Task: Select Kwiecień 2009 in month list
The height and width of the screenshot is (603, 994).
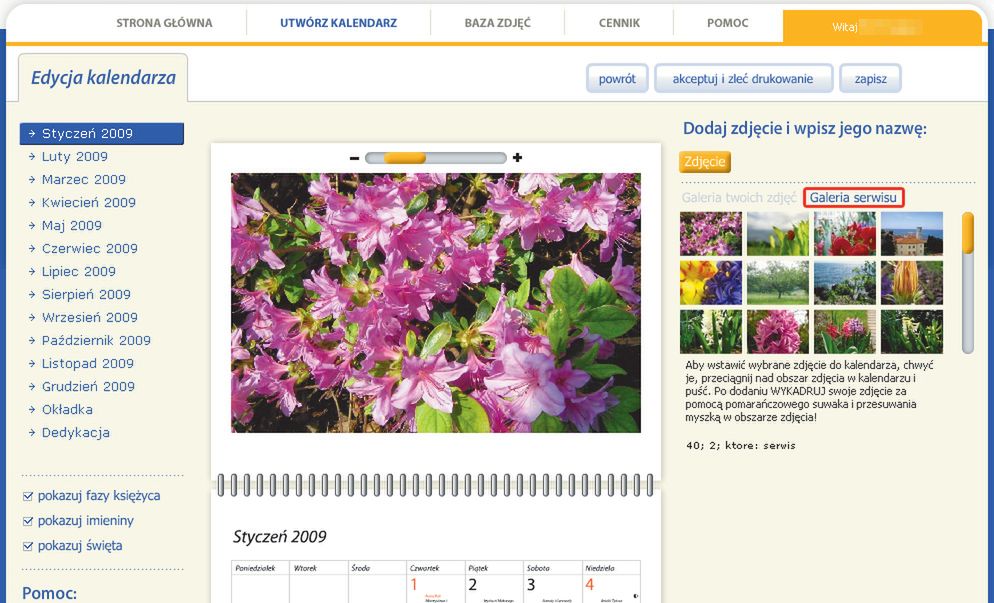Action: [x=88, y=203]
